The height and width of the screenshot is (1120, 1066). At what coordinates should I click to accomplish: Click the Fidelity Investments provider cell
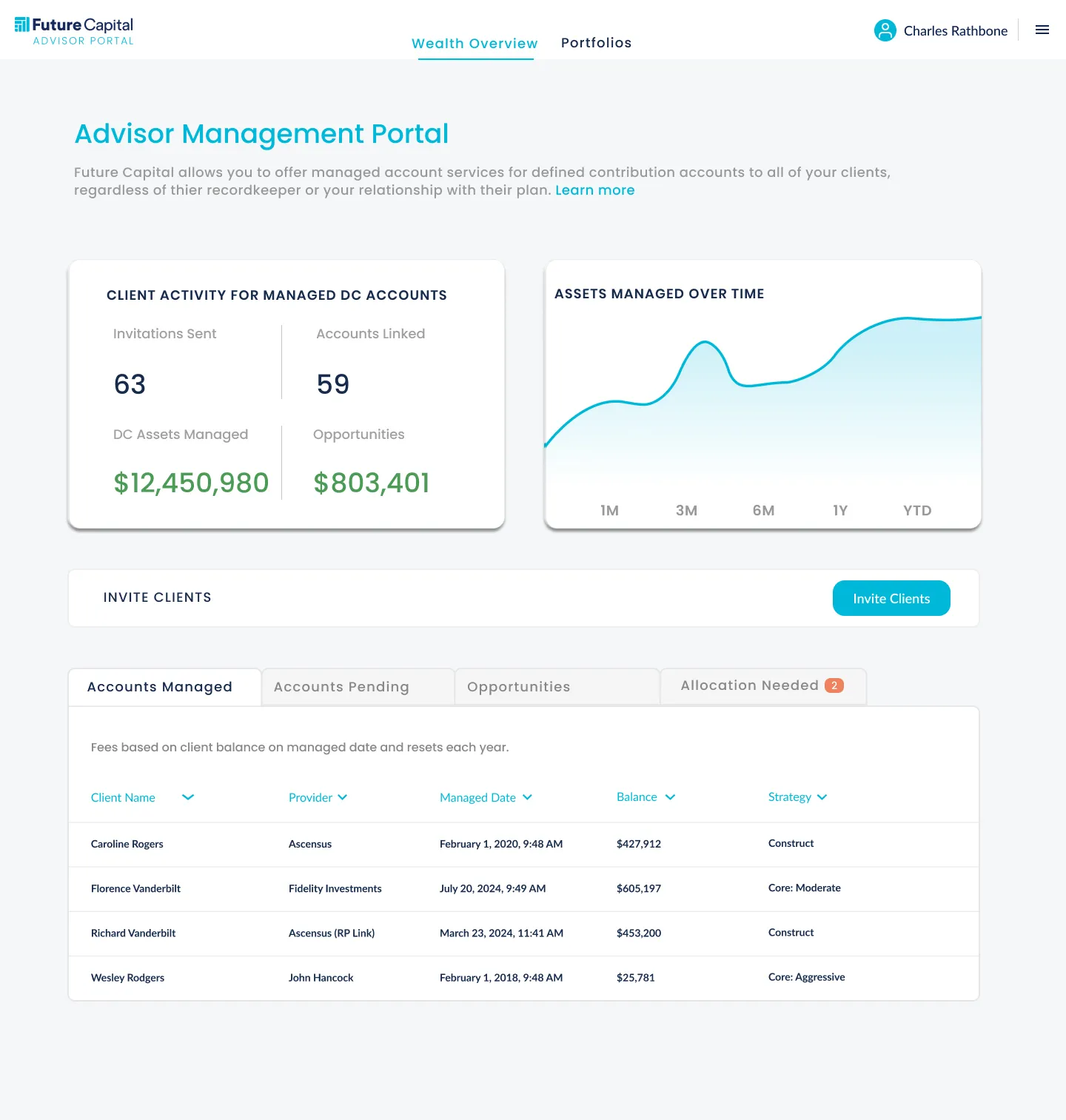(x=335, y=888)
